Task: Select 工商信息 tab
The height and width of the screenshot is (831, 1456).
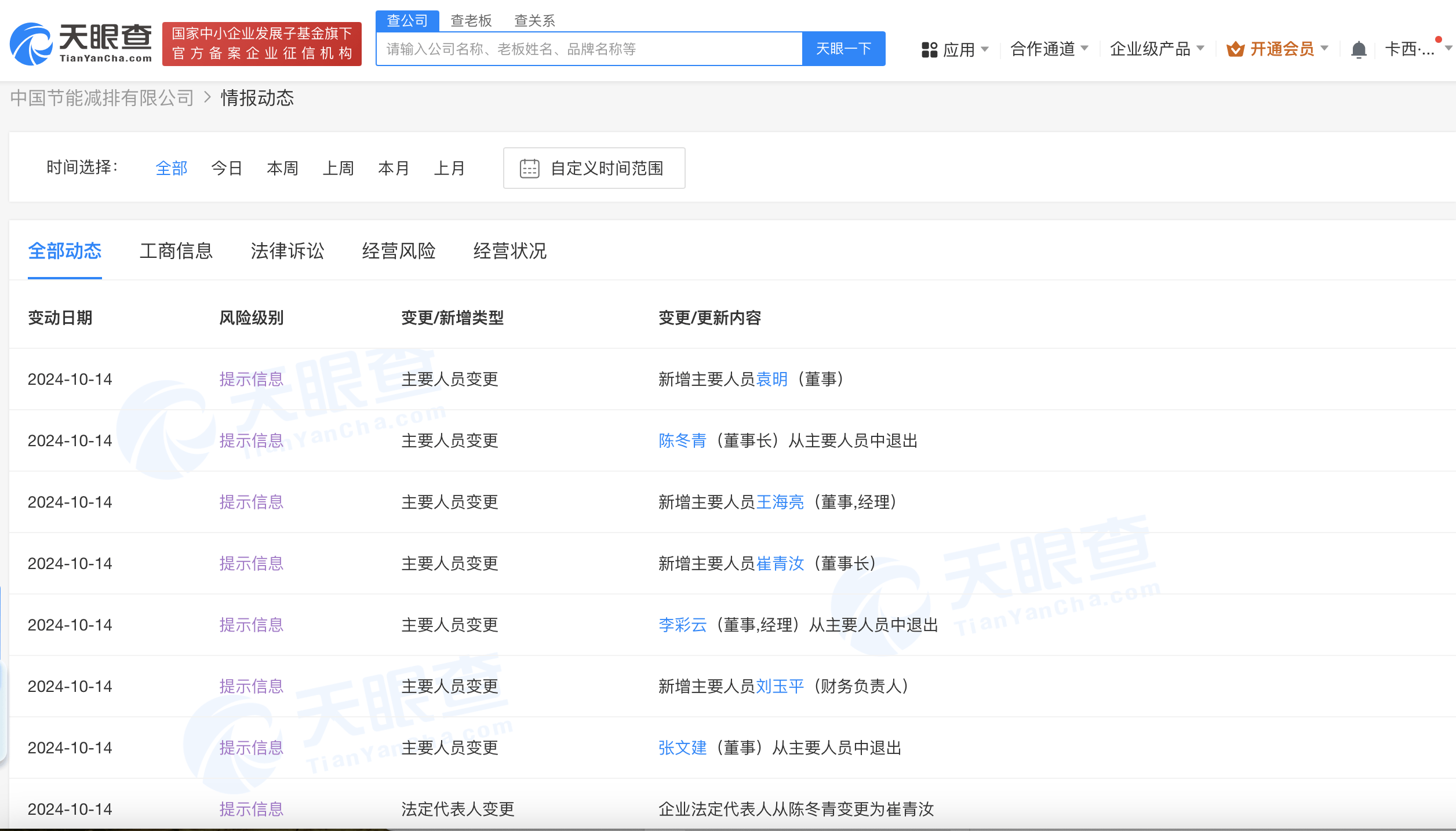Action: pos(176,250)
